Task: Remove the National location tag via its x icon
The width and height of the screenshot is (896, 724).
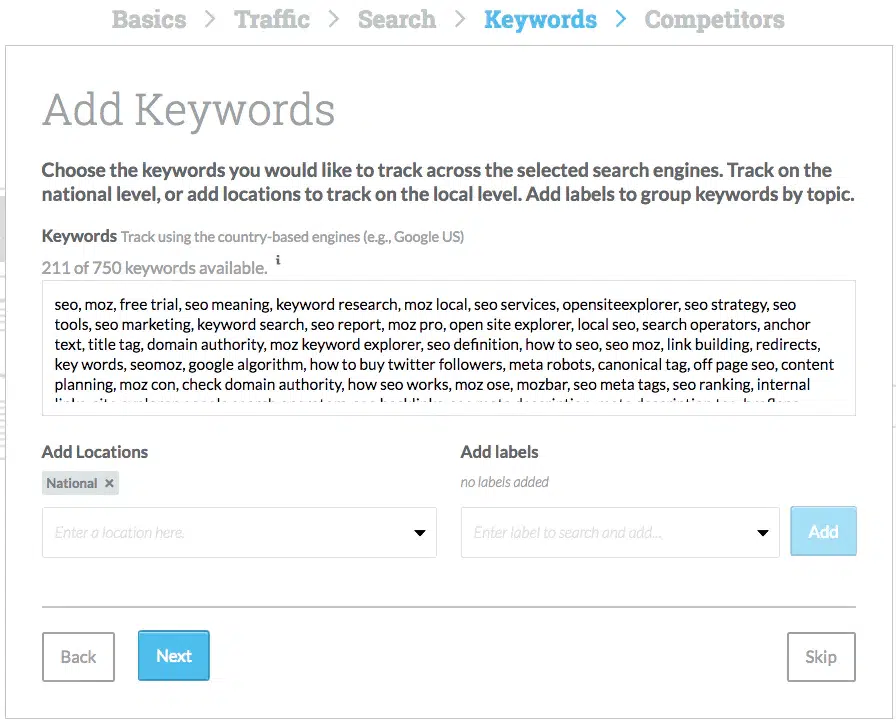Action: point(109,482)
